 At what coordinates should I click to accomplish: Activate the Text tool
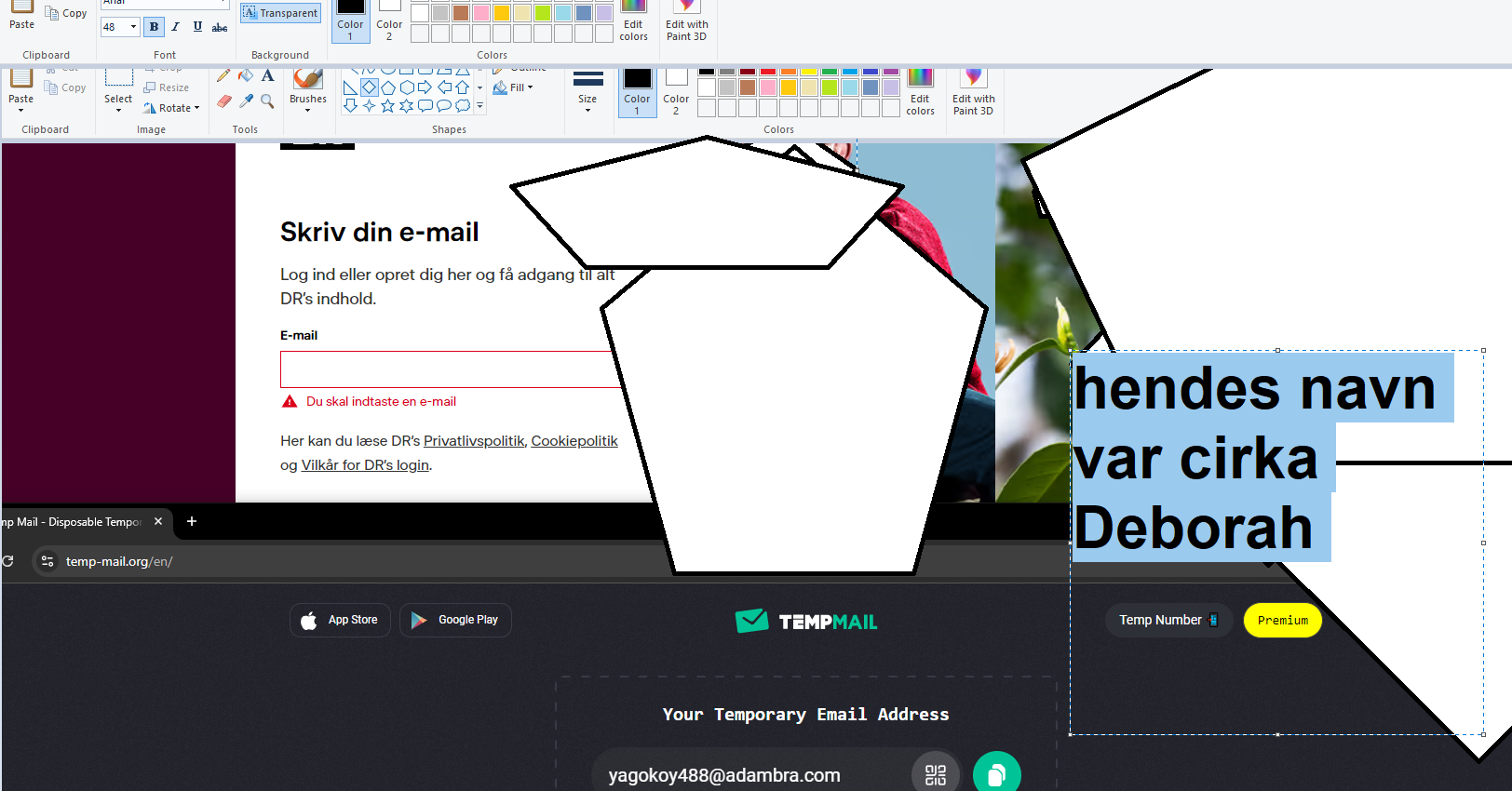click(x=268, y=76)
